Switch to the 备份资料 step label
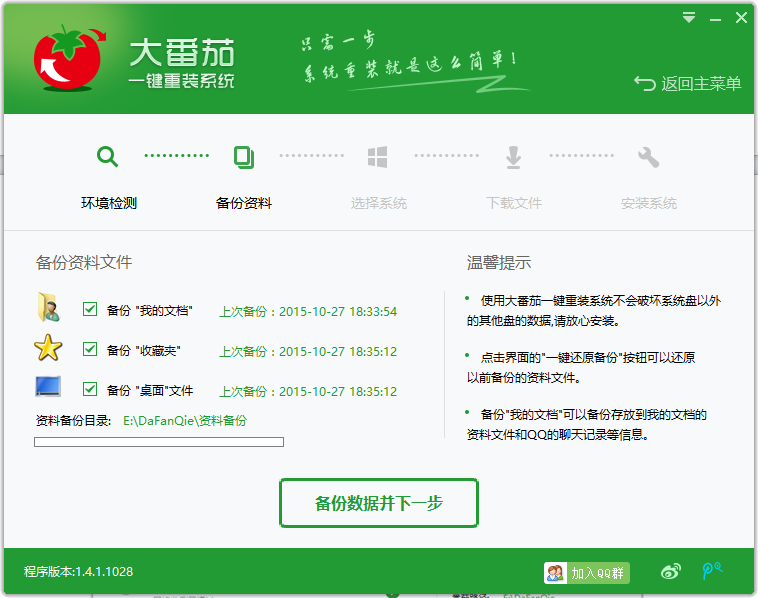Viewport: 758px width, 598px height. (x=244, y=203)
